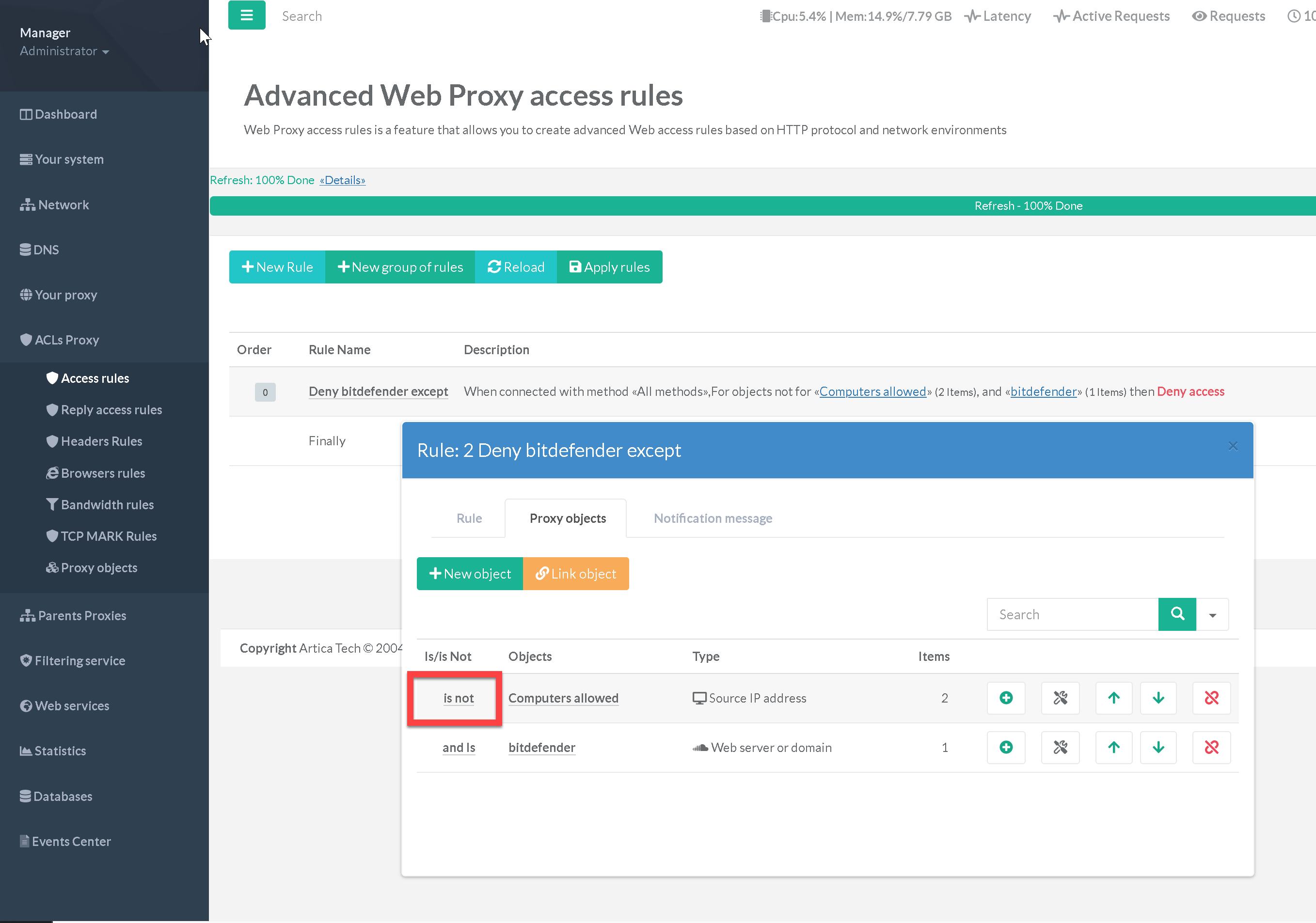The width and height of the screenshot is (1316, 923).
Task: Open the search options dropdown caret
Action: pyautogui.click(x=1212, y=615)
